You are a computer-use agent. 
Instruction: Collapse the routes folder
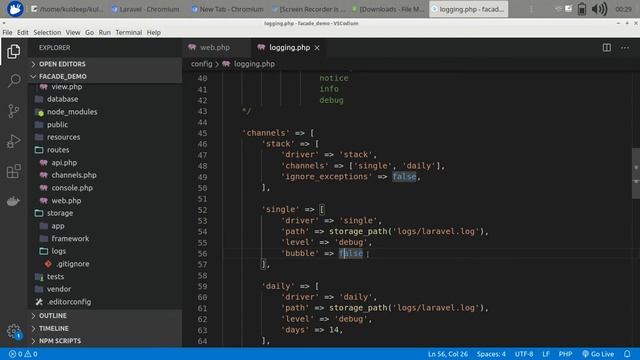tap(58, 150)
